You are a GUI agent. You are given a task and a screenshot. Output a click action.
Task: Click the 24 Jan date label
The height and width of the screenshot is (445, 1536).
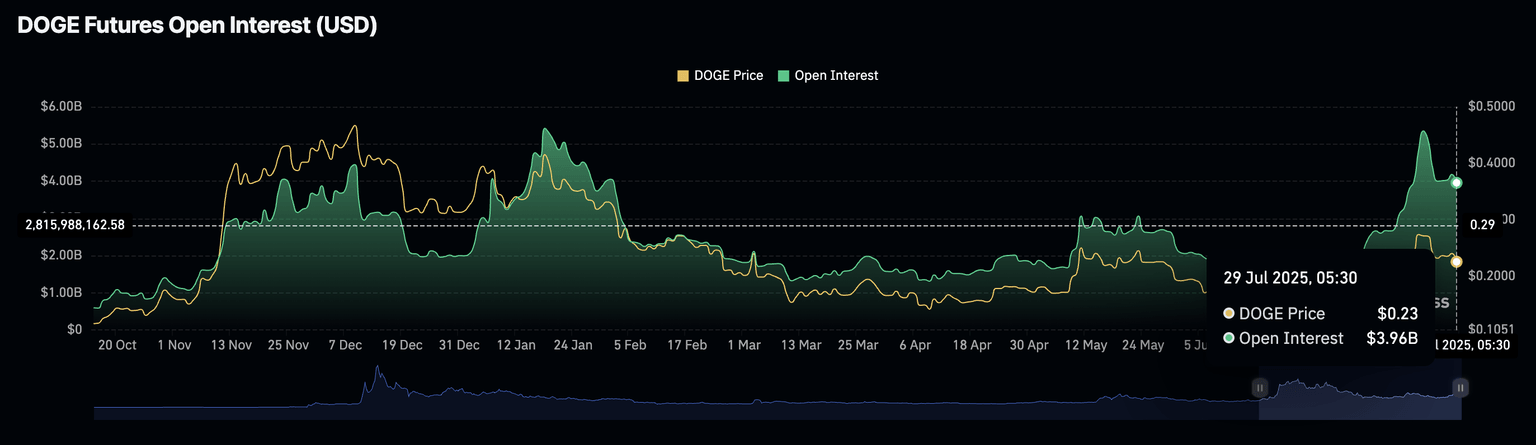(573, 345)
